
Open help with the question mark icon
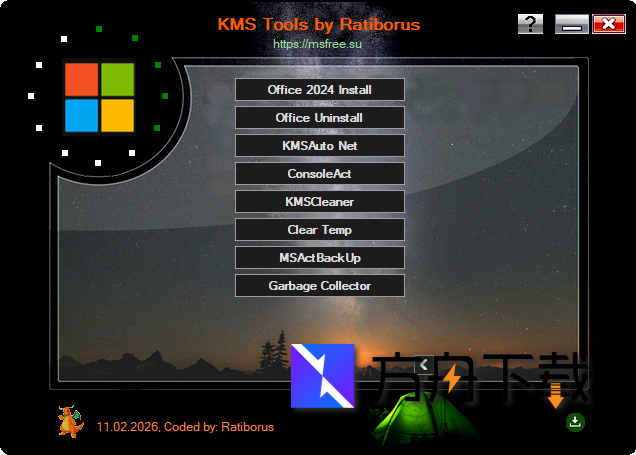tap(530, 24)
